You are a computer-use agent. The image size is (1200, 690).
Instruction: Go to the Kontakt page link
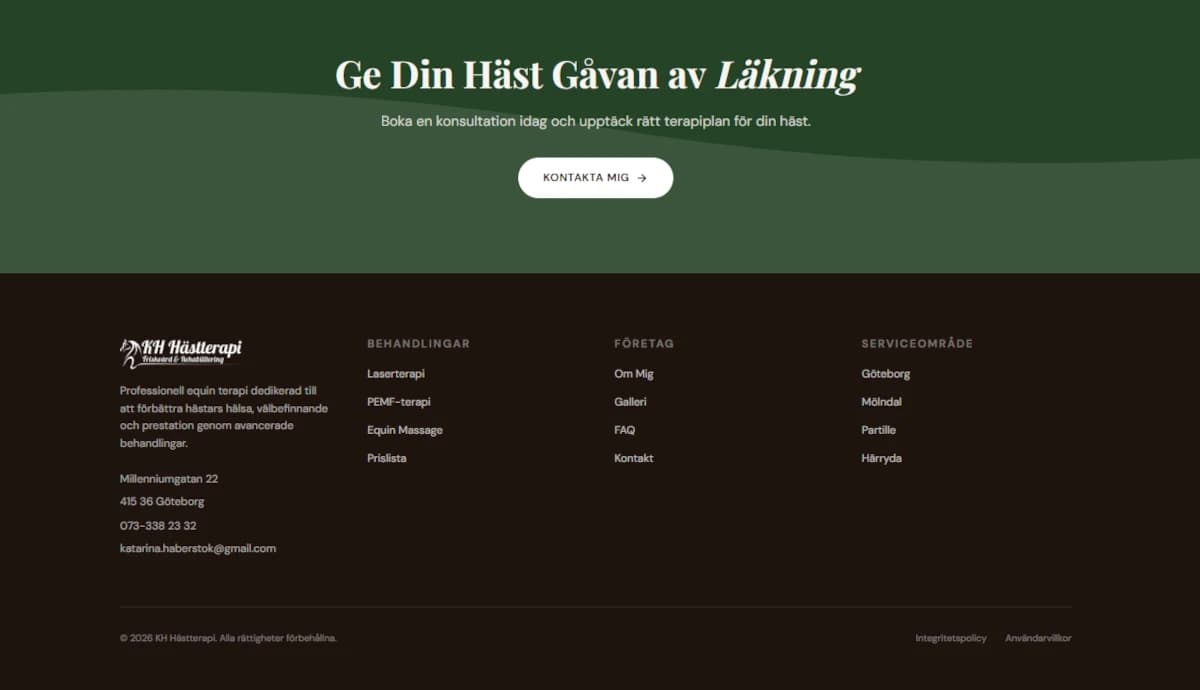coord(633,458)
